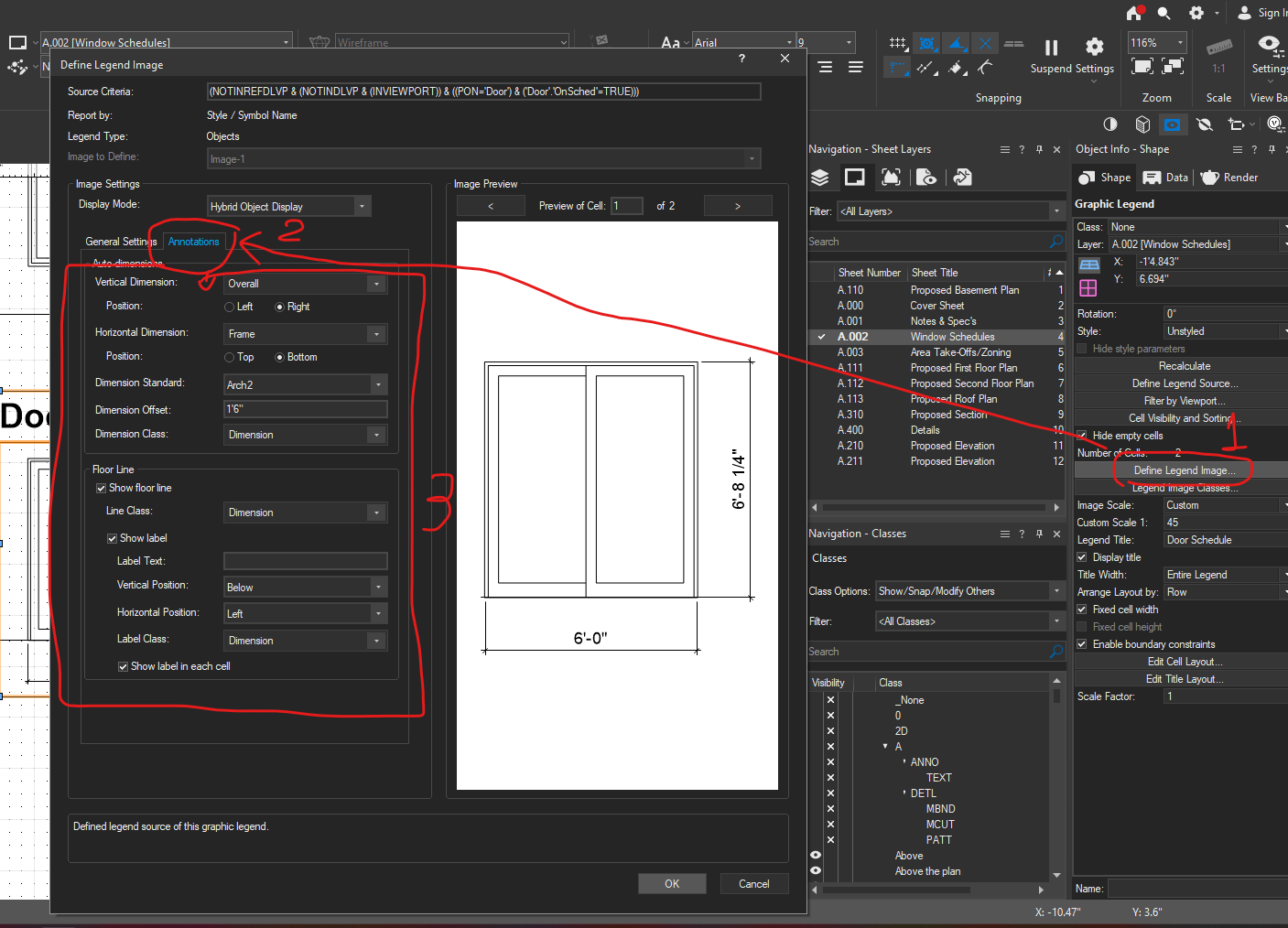Click the search magnifier icon in top bar
The height and width of the screenshot is (928, 1288).
(1164, 13)
